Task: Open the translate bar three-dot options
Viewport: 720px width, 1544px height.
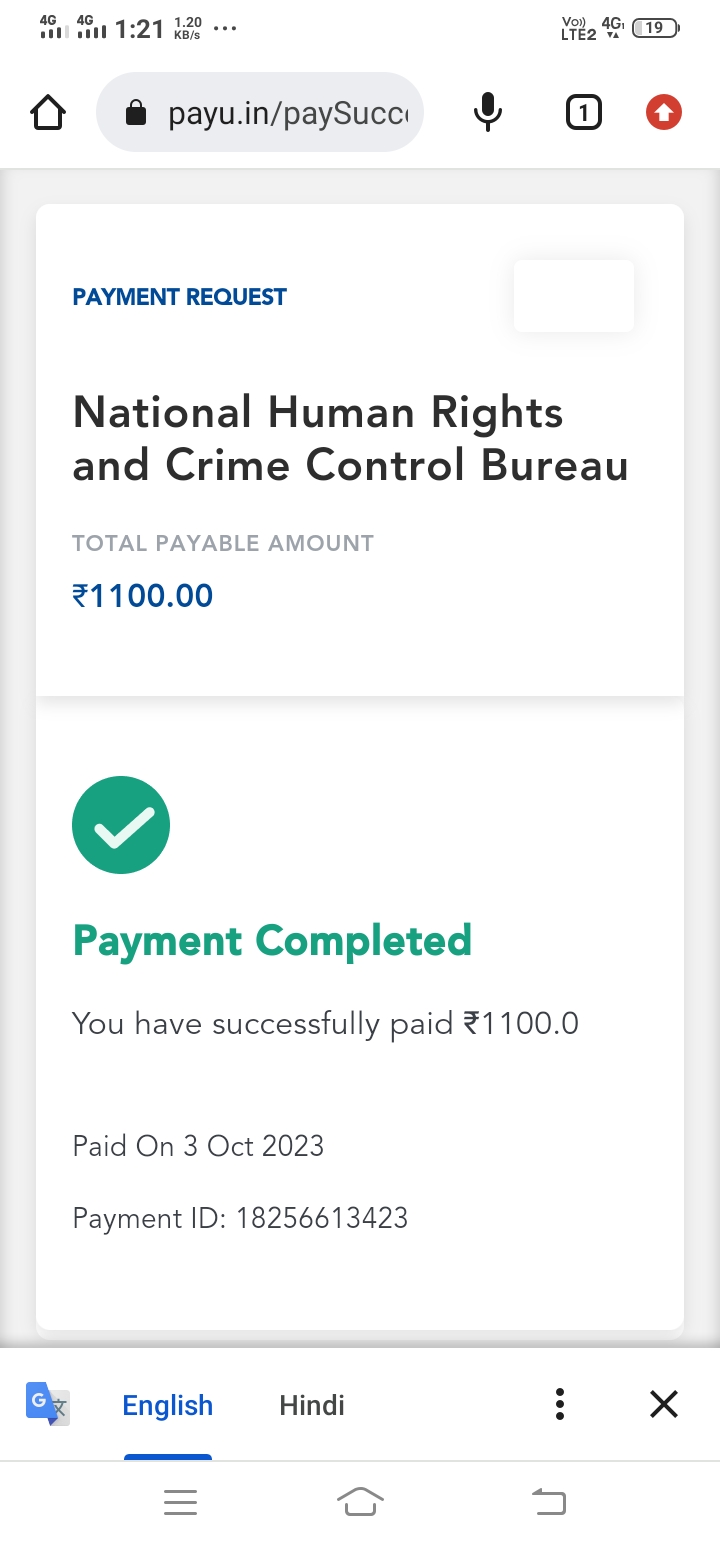Action: (x=560, y=1404)
